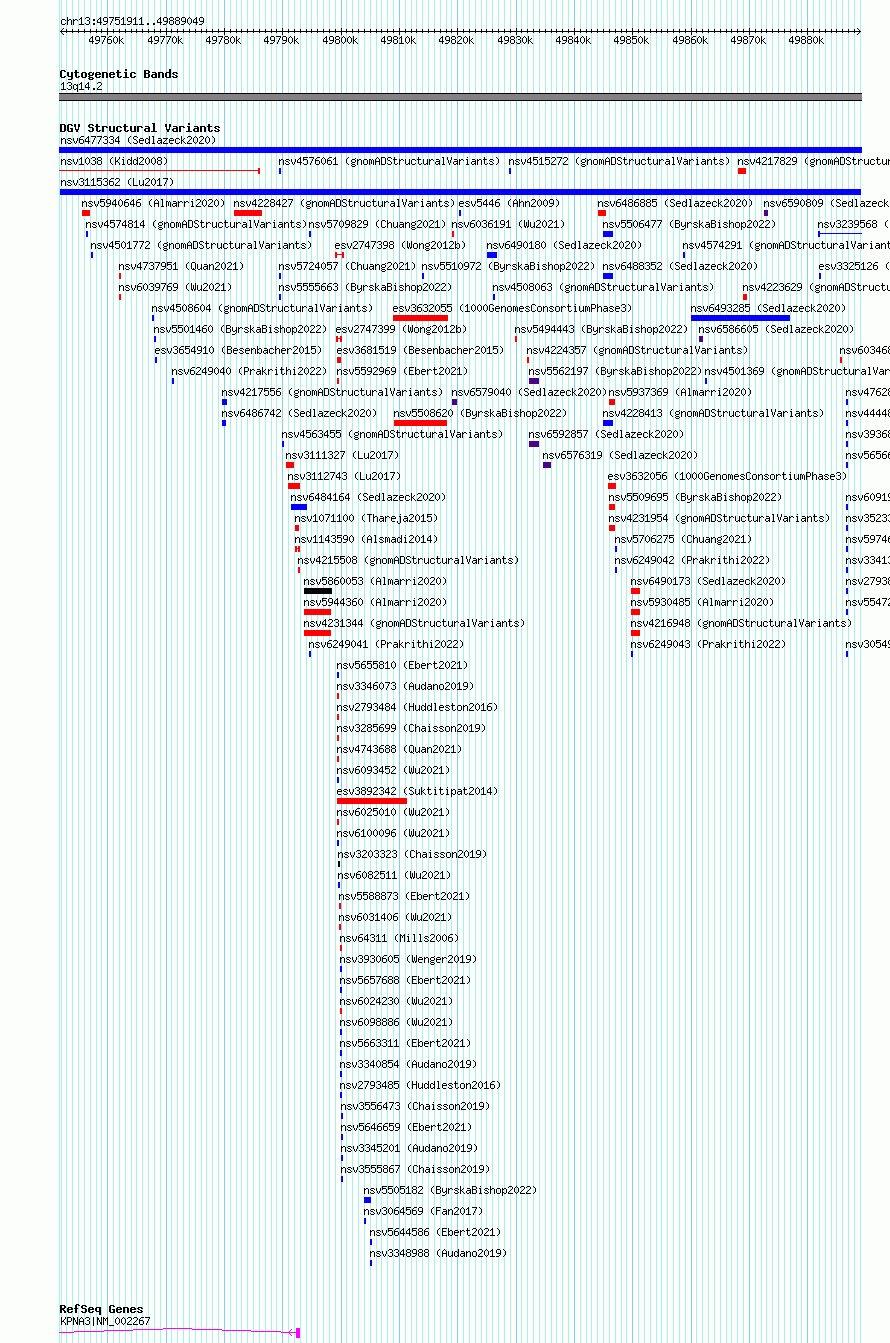
Task: Select nsv5706275 (Chuang2021) variant
Action: click(x=684, y=539)
